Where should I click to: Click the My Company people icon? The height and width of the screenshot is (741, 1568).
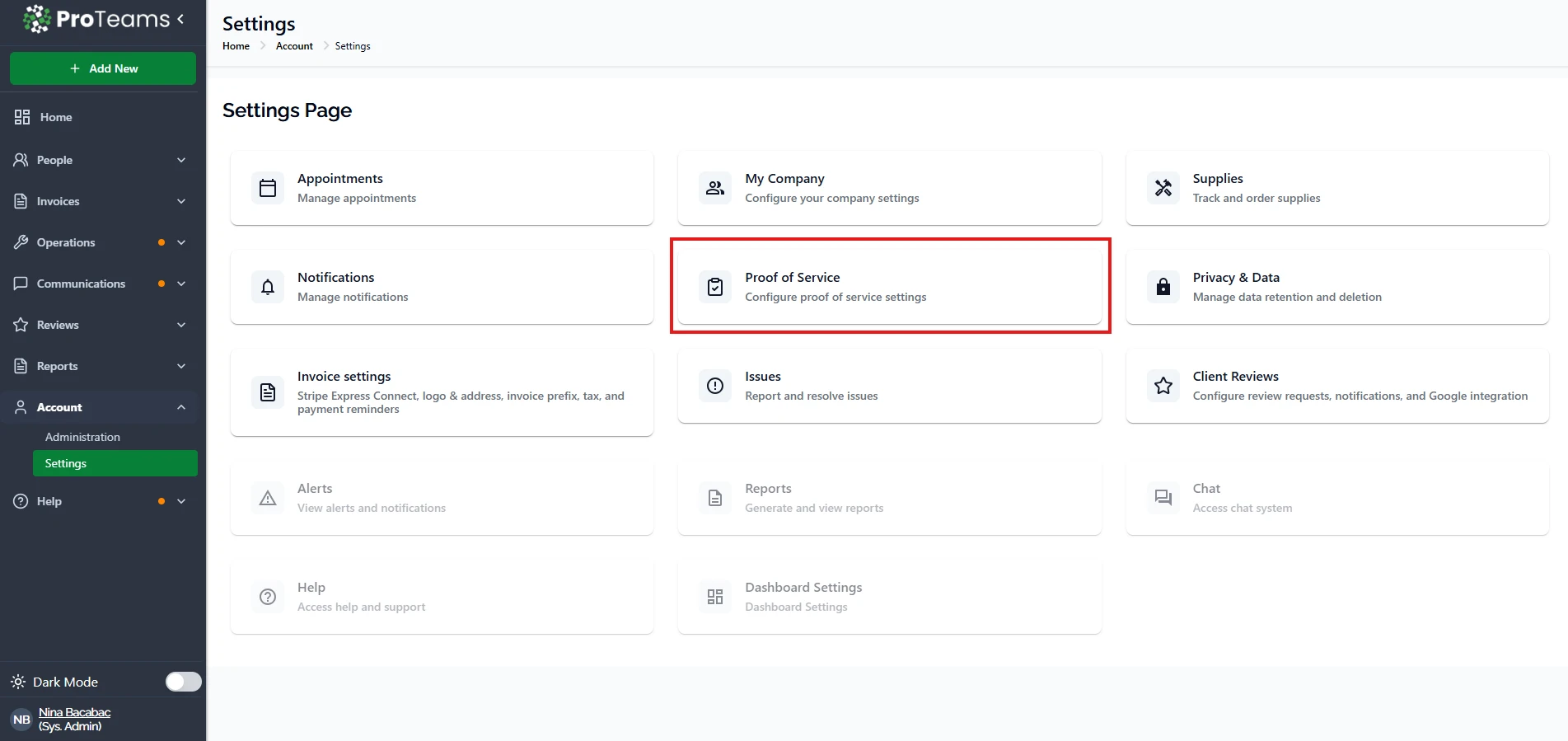pos(715,188)
